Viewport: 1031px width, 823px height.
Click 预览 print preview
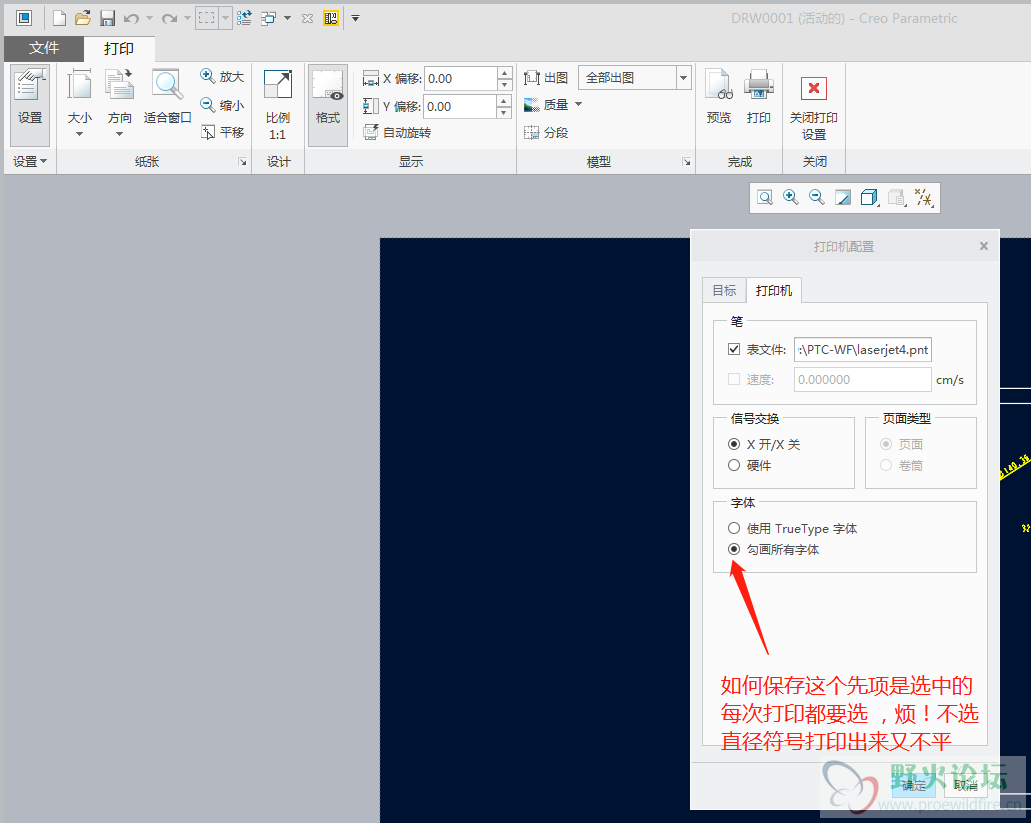pos(719,97)
